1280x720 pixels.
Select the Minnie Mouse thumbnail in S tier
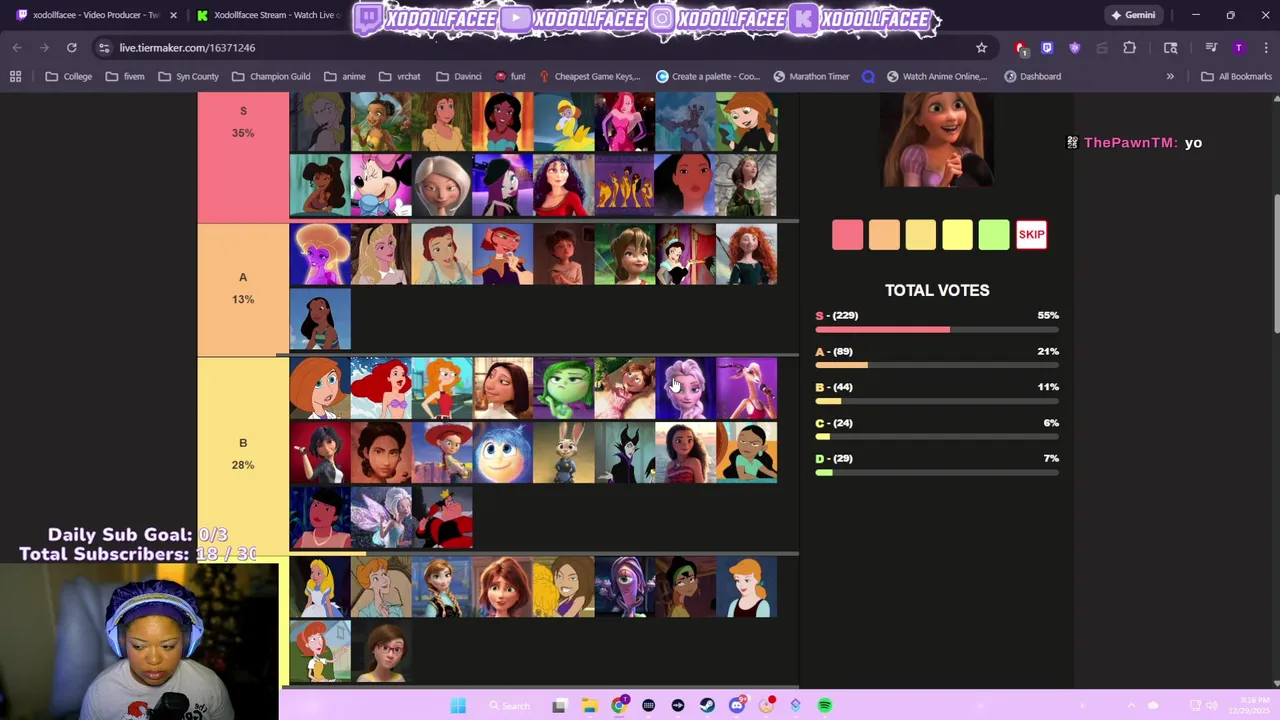point(381,185)
